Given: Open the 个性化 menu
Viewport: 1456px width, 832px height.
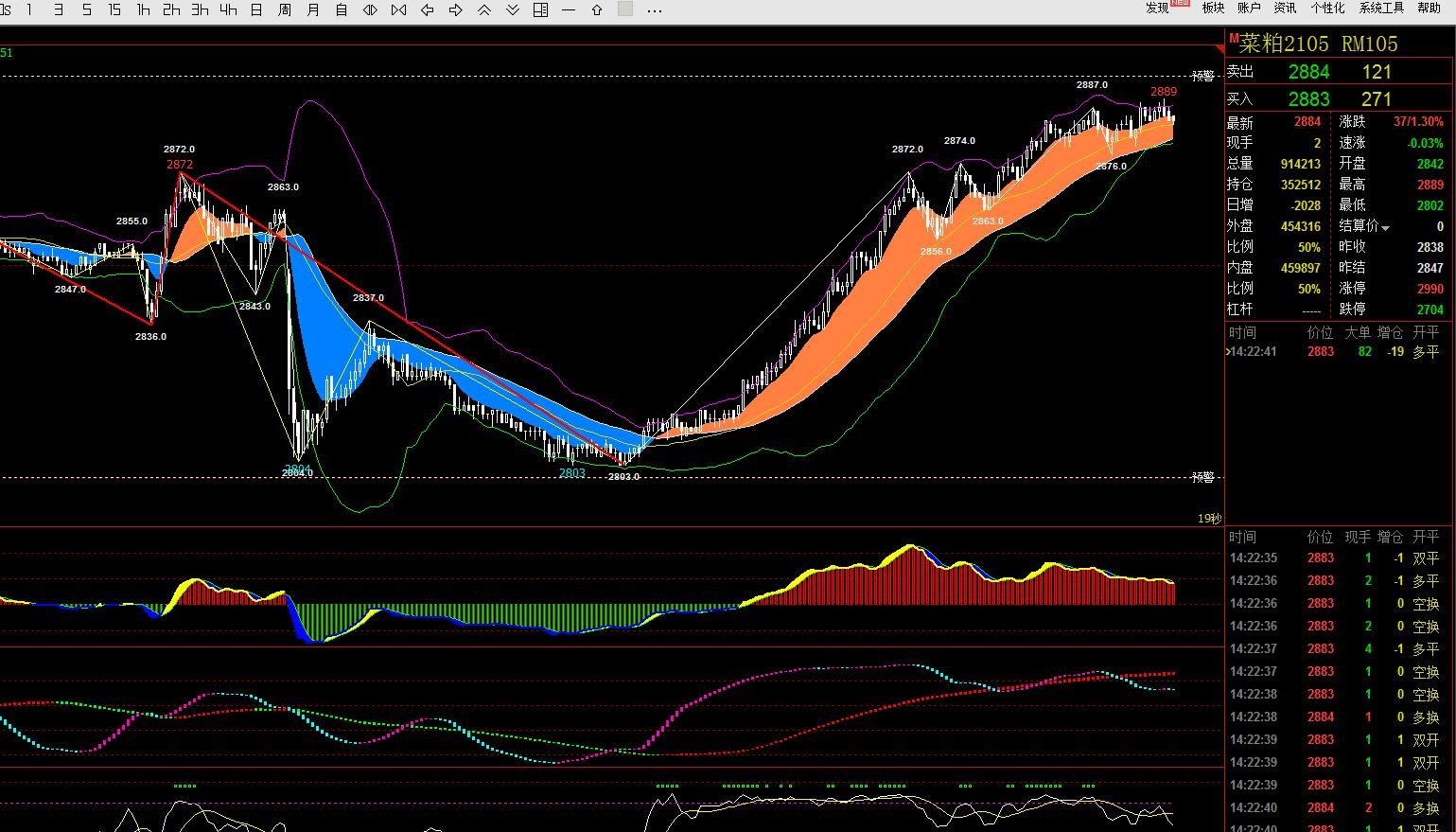Looking at the screenshot, I should point(1327,8).
